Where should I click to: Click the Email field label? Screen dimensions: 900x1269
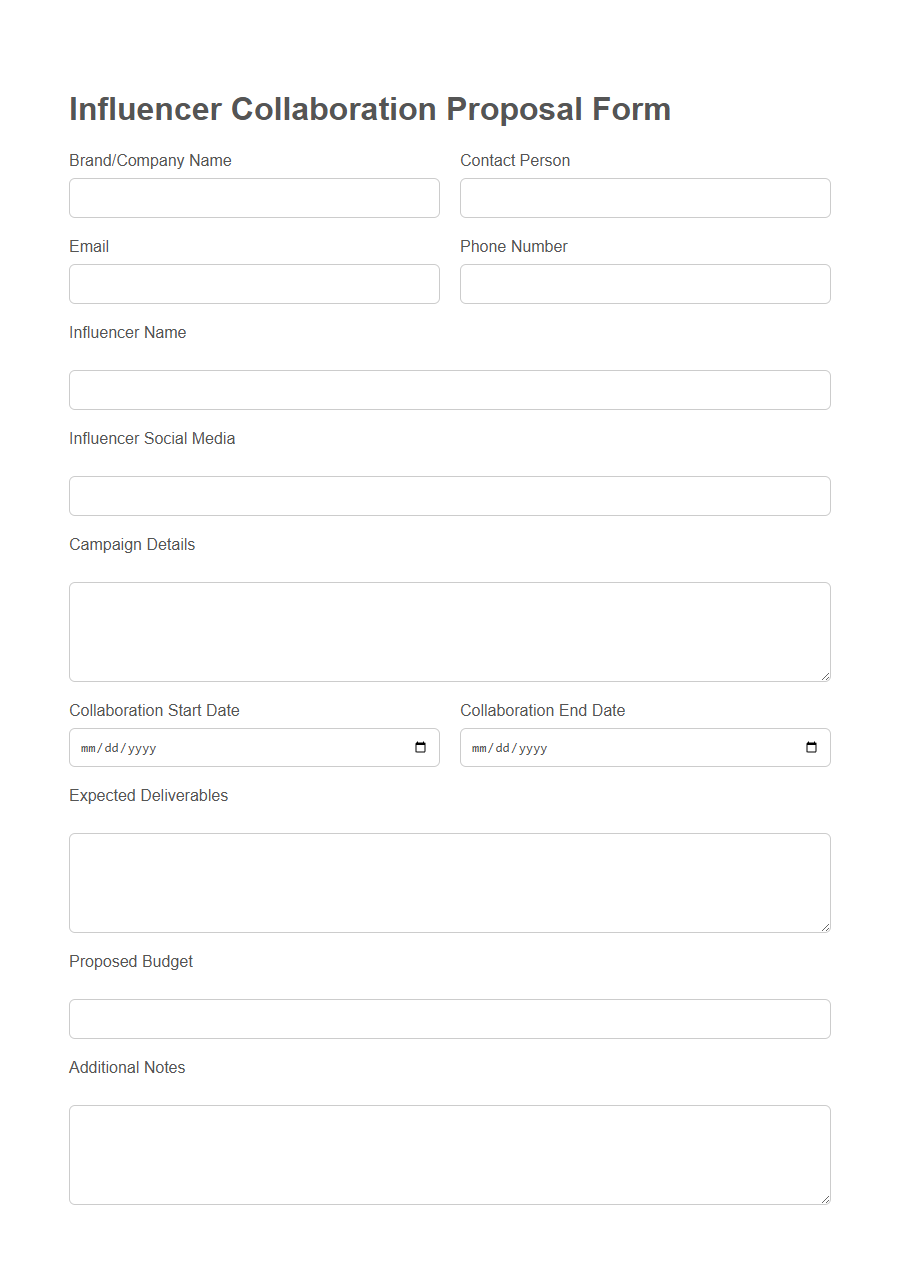[89, 246]
